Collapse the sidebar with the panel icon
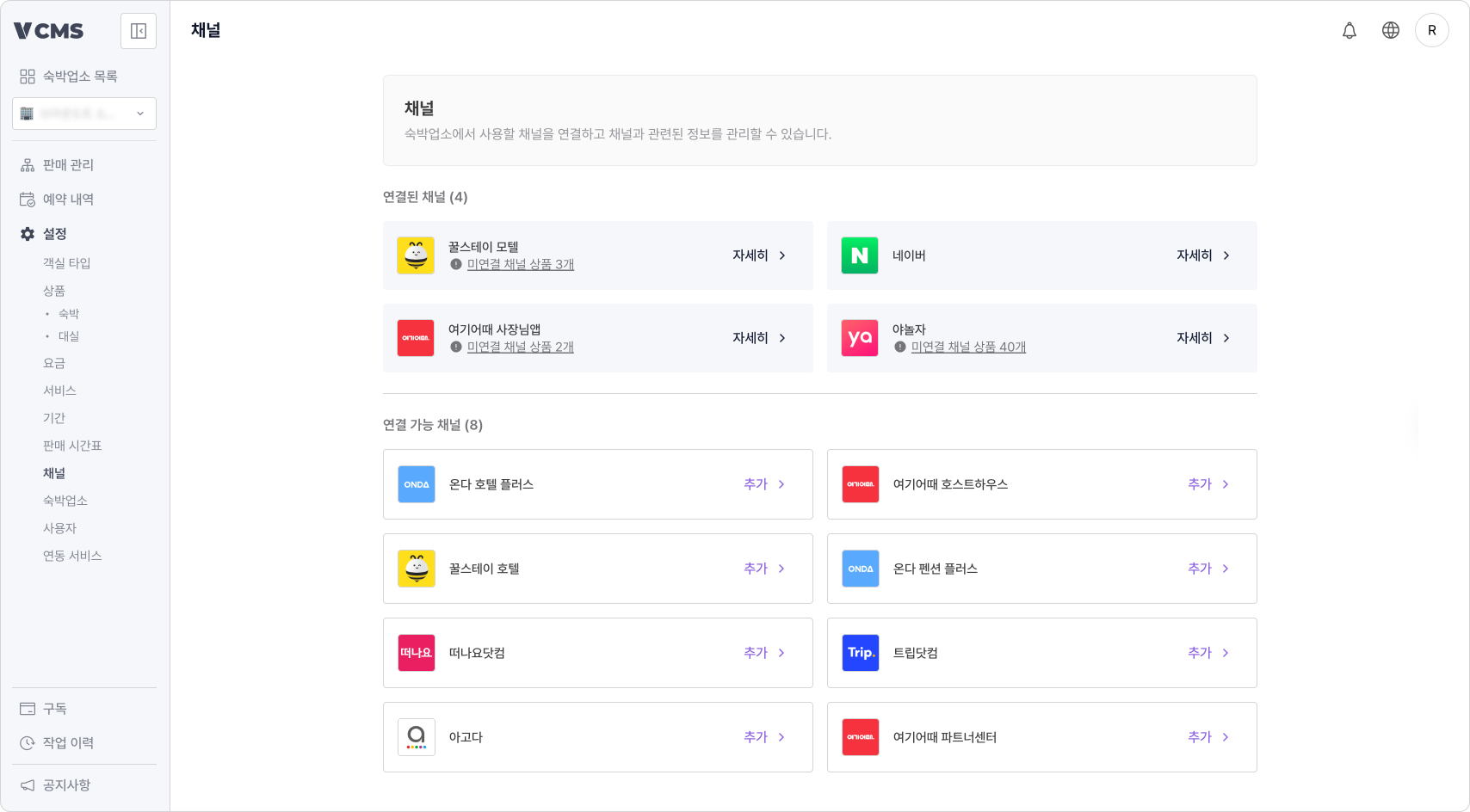This screenshot has height=812, width=1470. pos(138,31)
